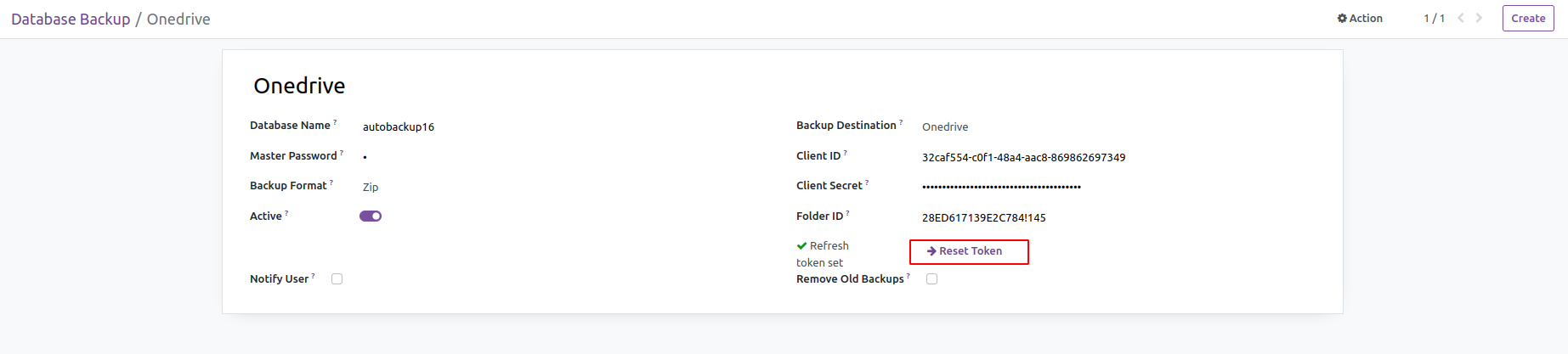The image size is (1568, 354).
Task: Open the Backup Format Zip selector
Action: coord(371,188)
